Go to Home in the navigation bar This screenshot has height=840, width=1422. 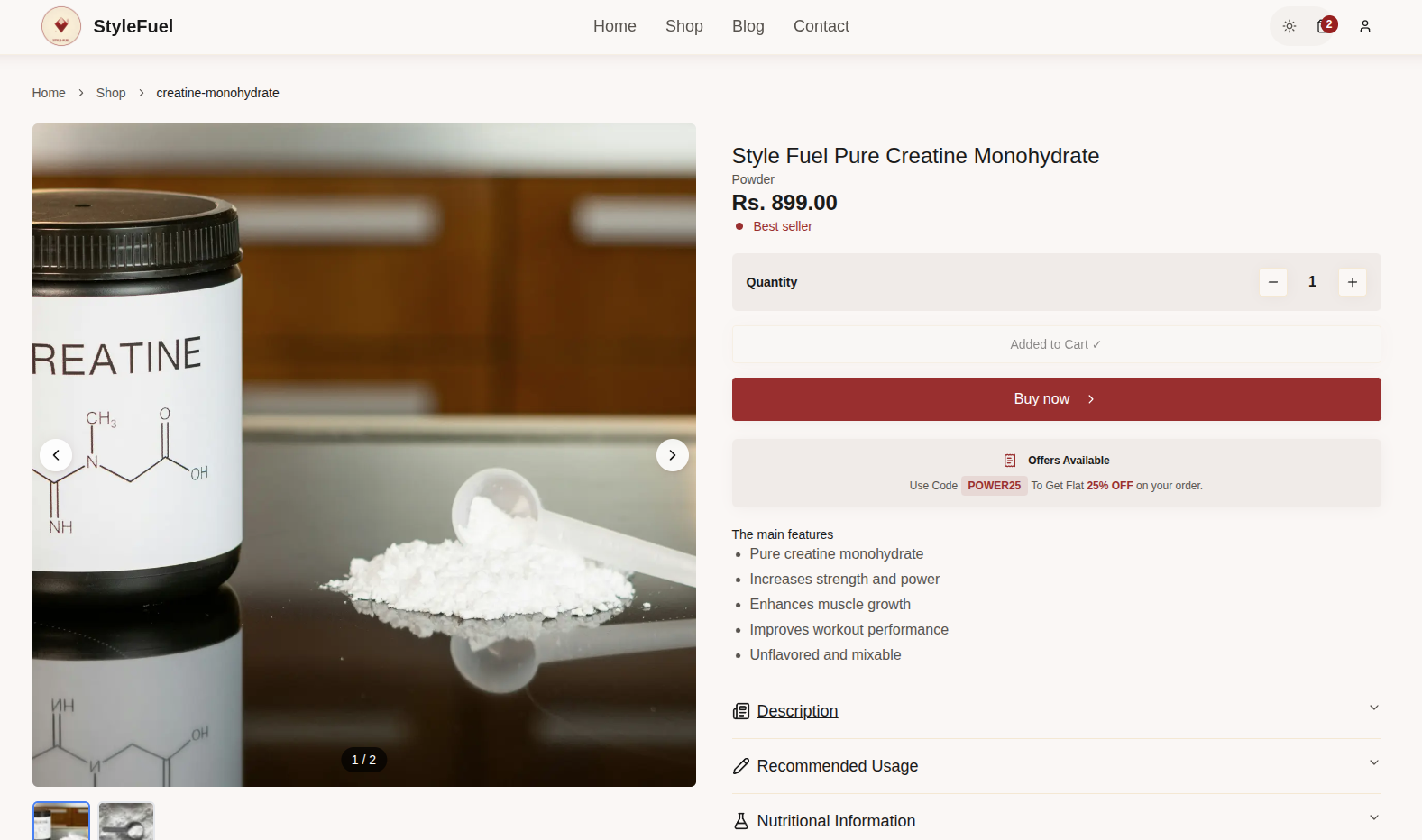click(615, 26)
